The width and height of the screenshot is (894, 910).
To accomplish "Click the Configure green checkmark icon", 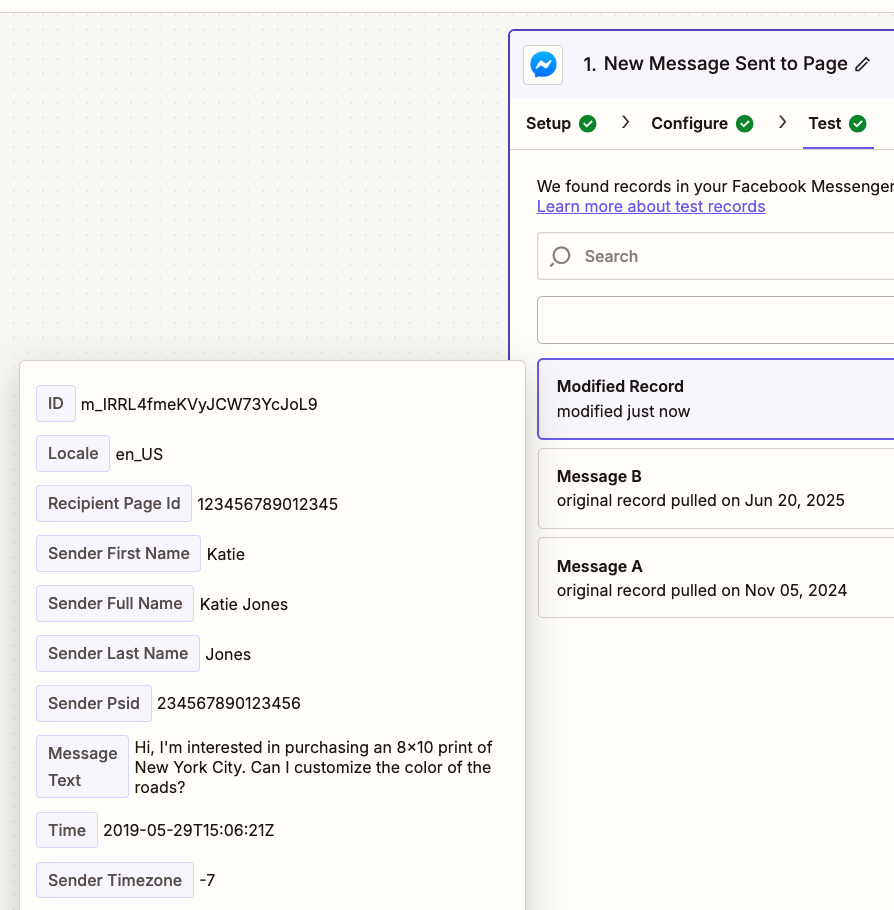I will coord(744,124).
